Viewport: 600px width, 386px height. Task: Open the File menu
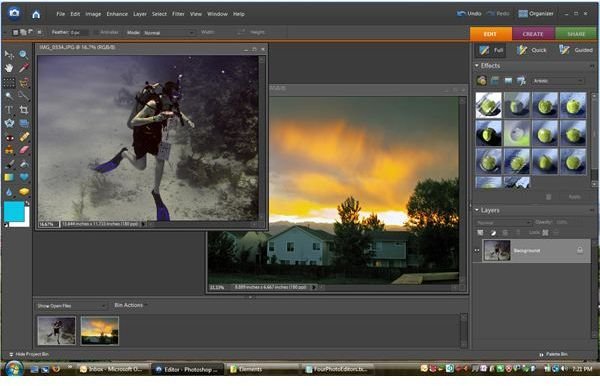(x=60, y=14)
